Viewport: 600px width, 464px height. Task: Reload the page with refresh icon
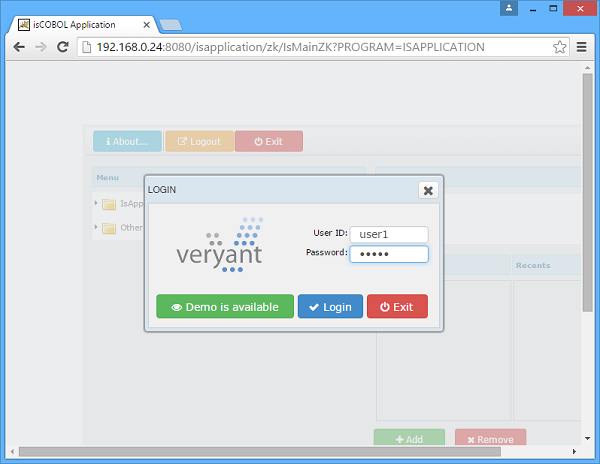coord(62,47)
